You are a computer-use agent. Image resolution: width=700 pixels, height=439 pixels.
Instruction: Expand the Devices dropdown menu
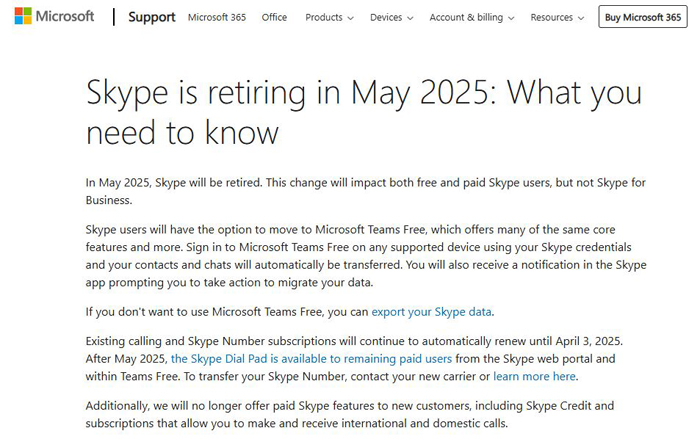point(392,17)
